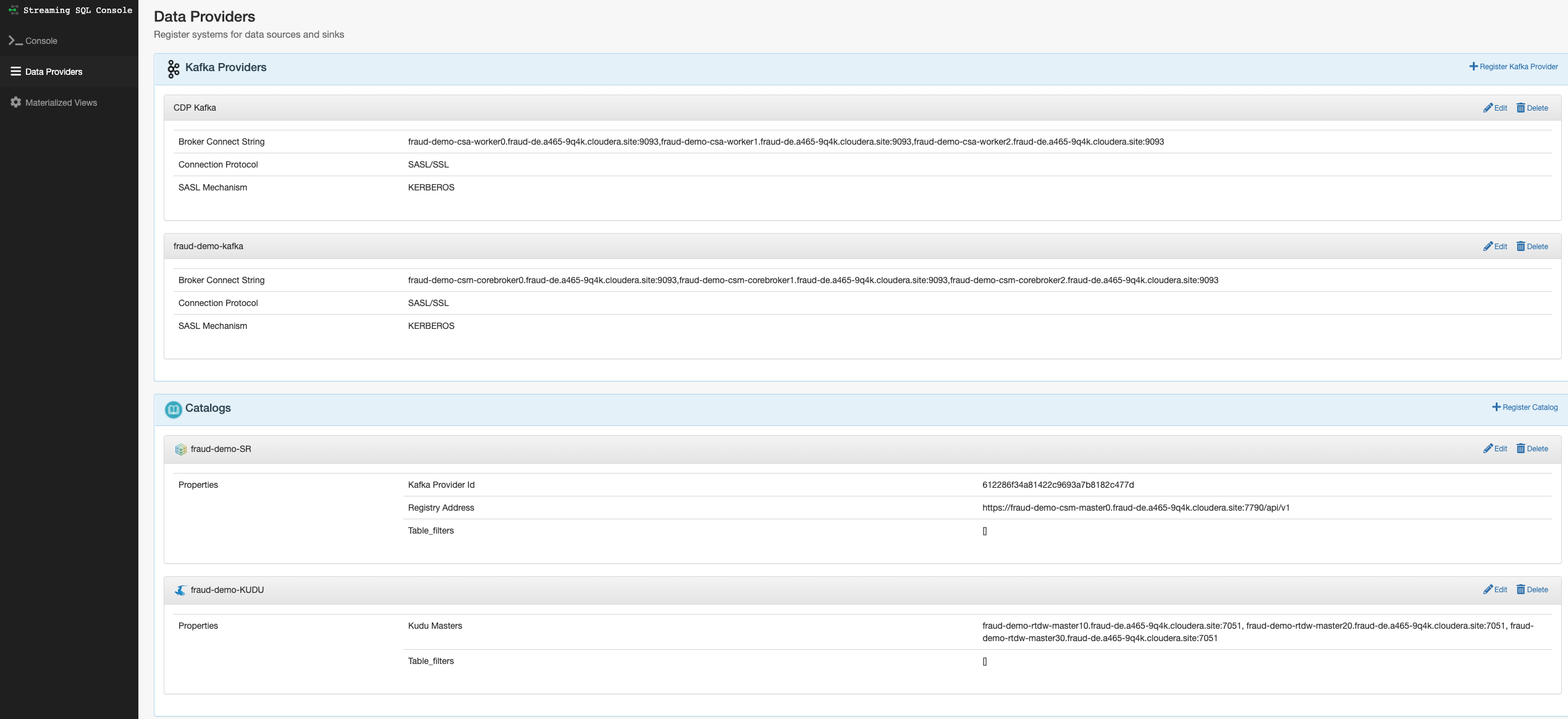Click the Streaming SQL Console logo

click(13, 10)
